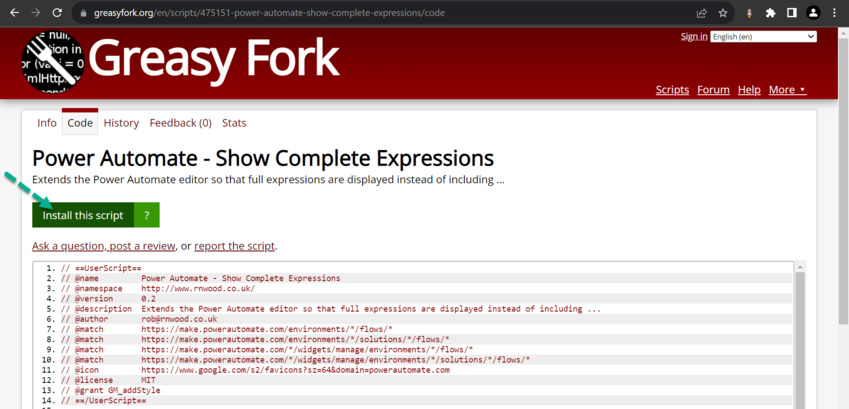Click report the script link
The image size is (849, 409).
(234, 246)
